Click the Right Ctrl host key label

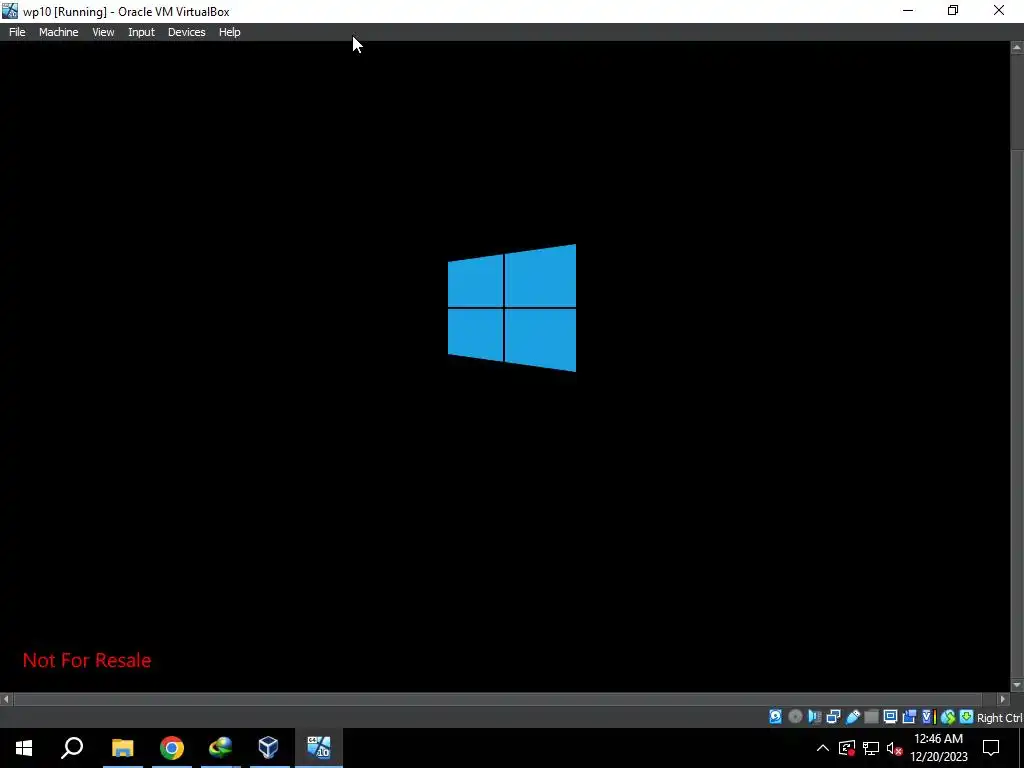point(999,718)
